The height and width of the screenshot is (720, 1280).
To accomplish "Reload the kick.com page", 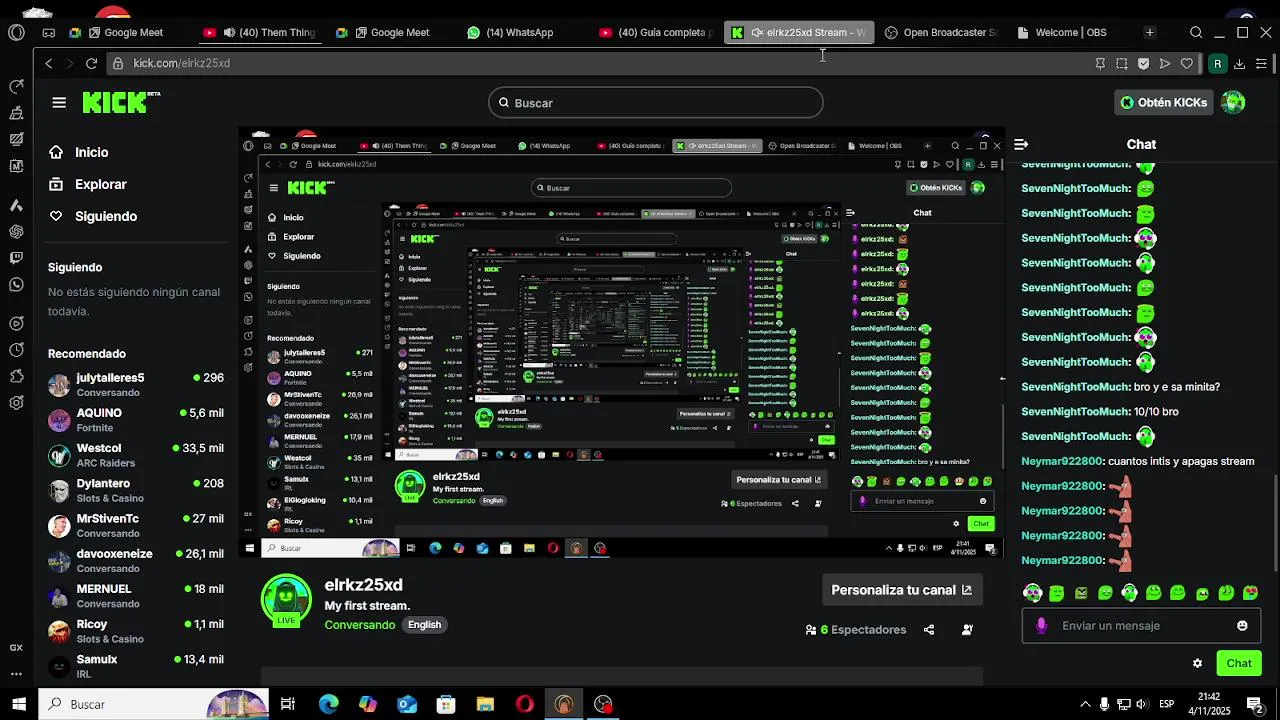I will click(x=91, y=63).
